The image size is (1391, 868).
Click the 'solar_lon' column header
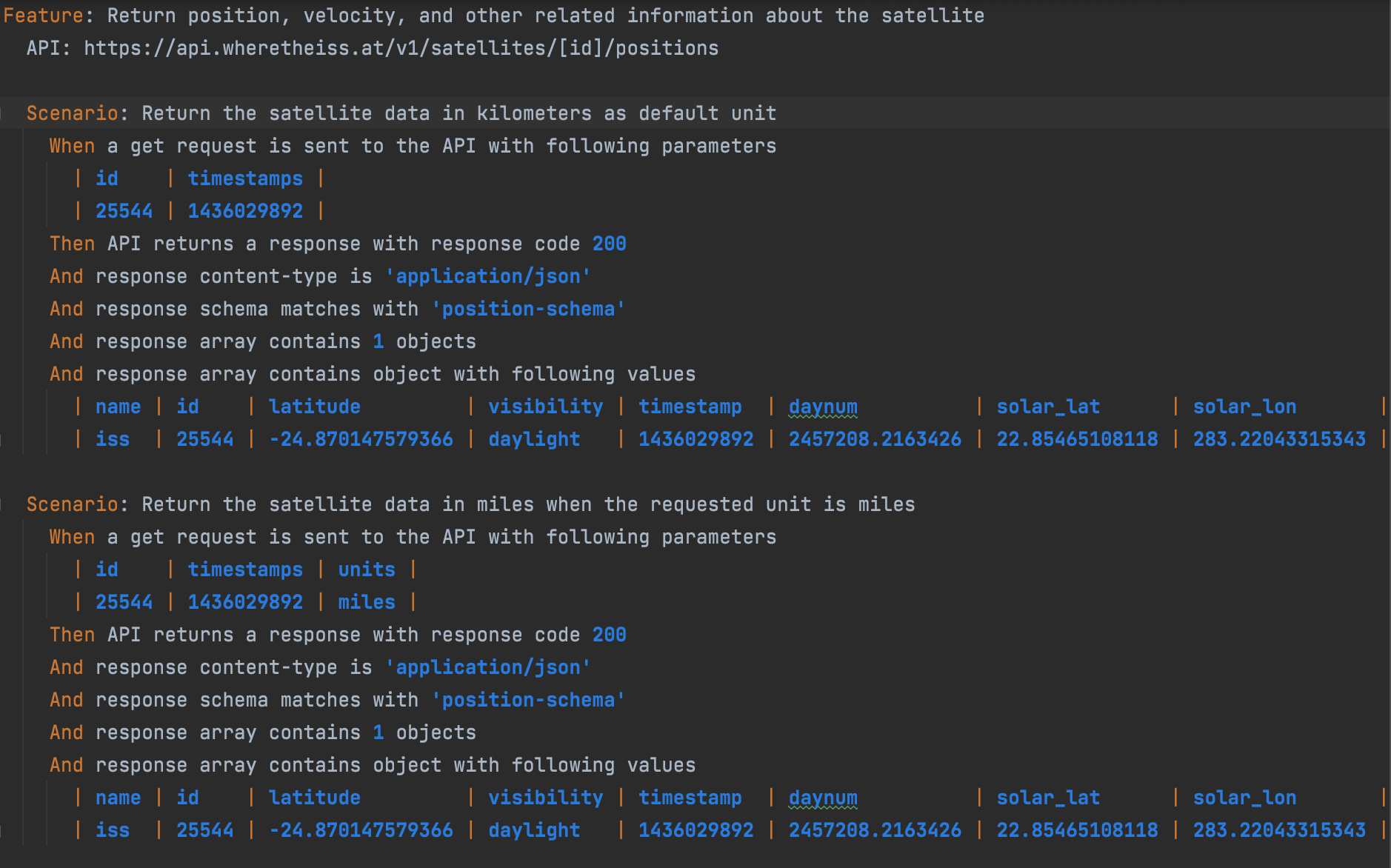[x=1245, y=406]
